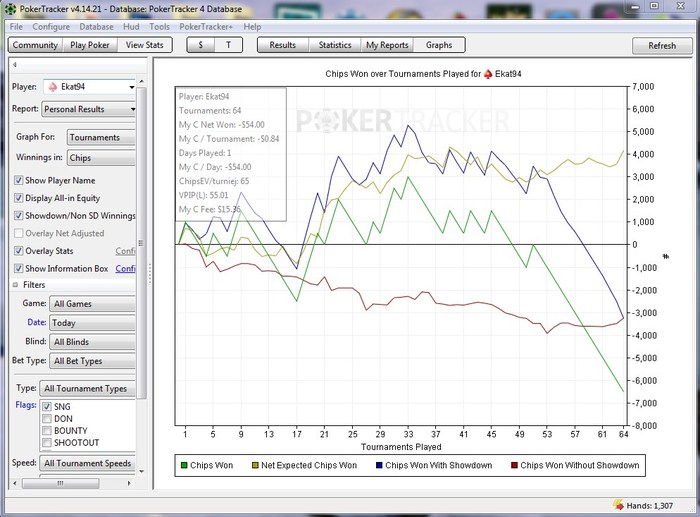The height and width of the screenshot is (517, 700).
Task: Click the sidebar splitter grip handle
Action: (x=150, y=272)
